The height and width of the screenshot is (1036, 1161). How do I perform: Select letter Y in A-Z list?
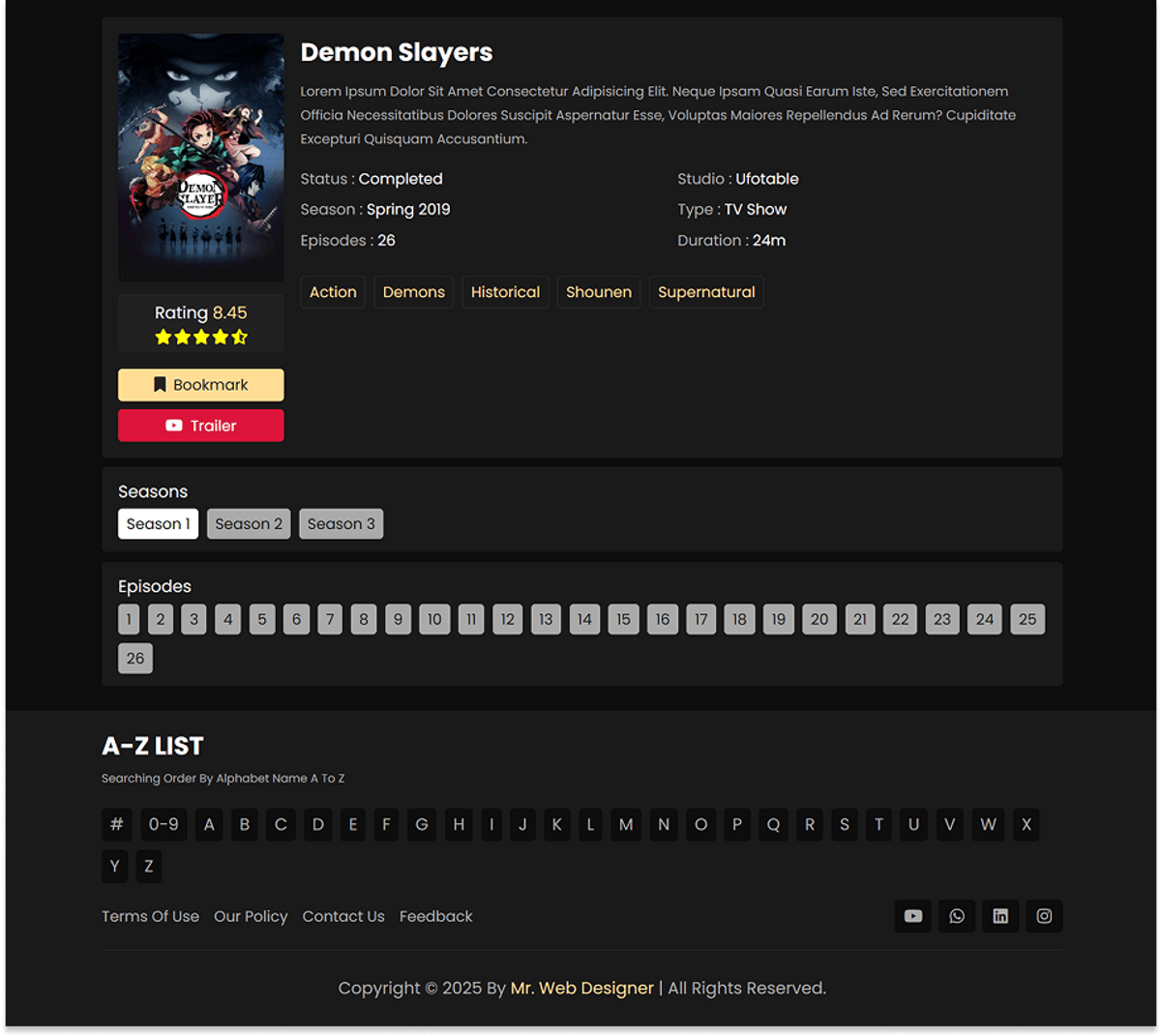pos(115,867)
